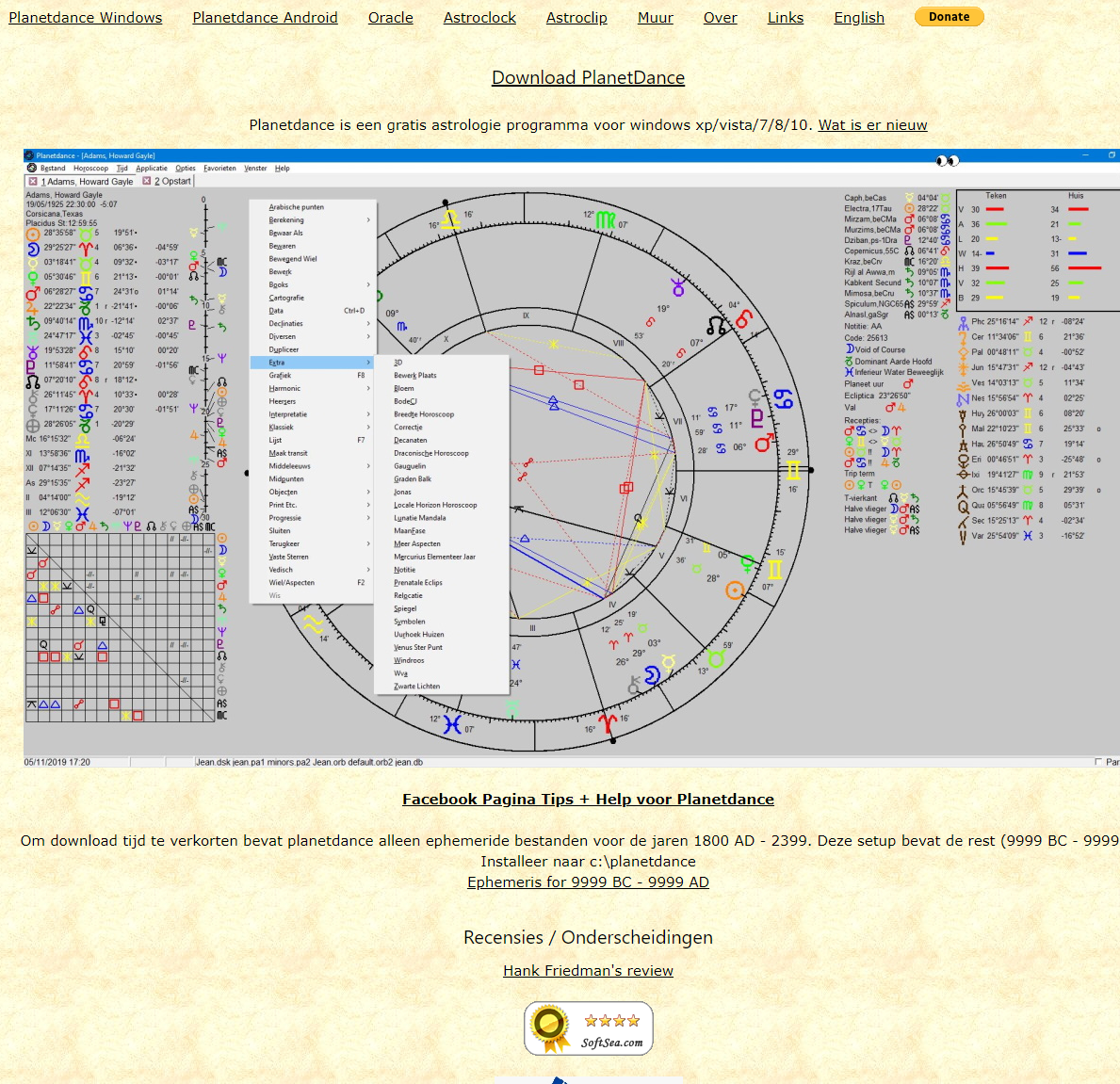1120x1084 pixels.
Task: Open the Horoscoop menu
Action: point(90,169)
